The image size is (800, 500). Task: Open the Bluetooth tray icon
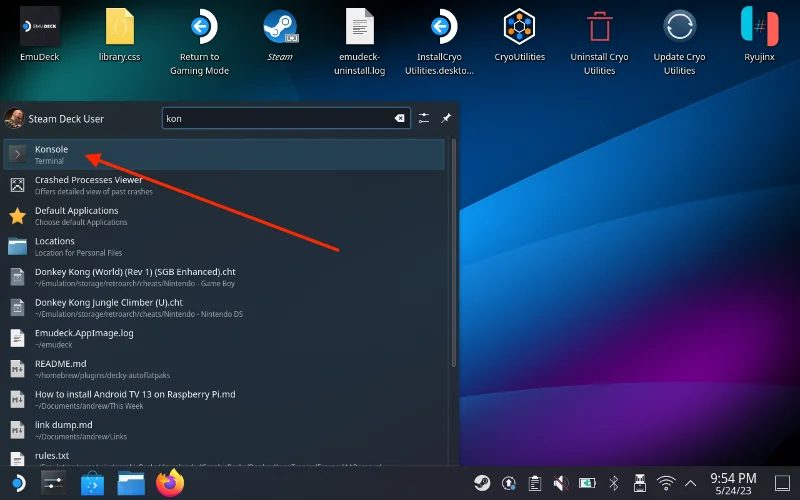[614, 483]
